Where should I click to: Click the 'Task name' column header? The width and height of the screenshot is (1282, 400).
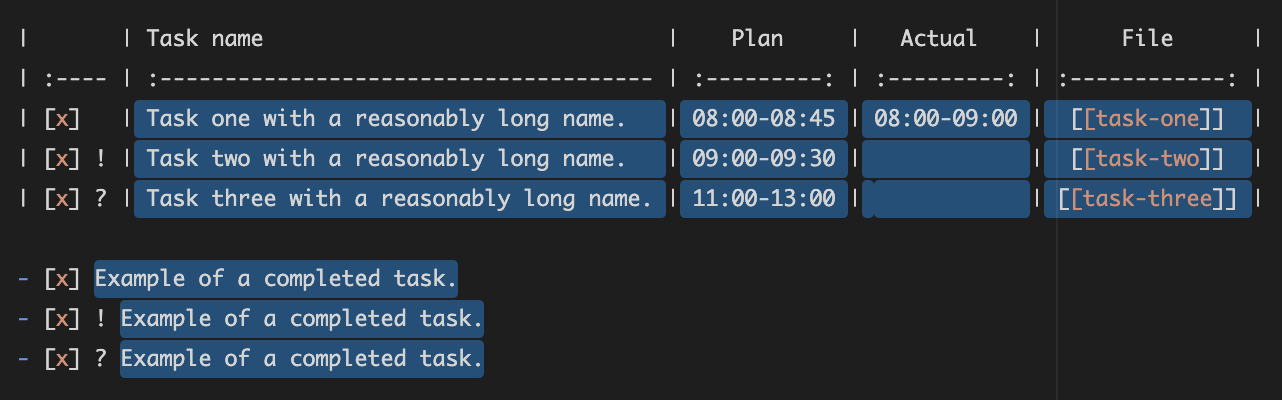(x=205, y=39)
